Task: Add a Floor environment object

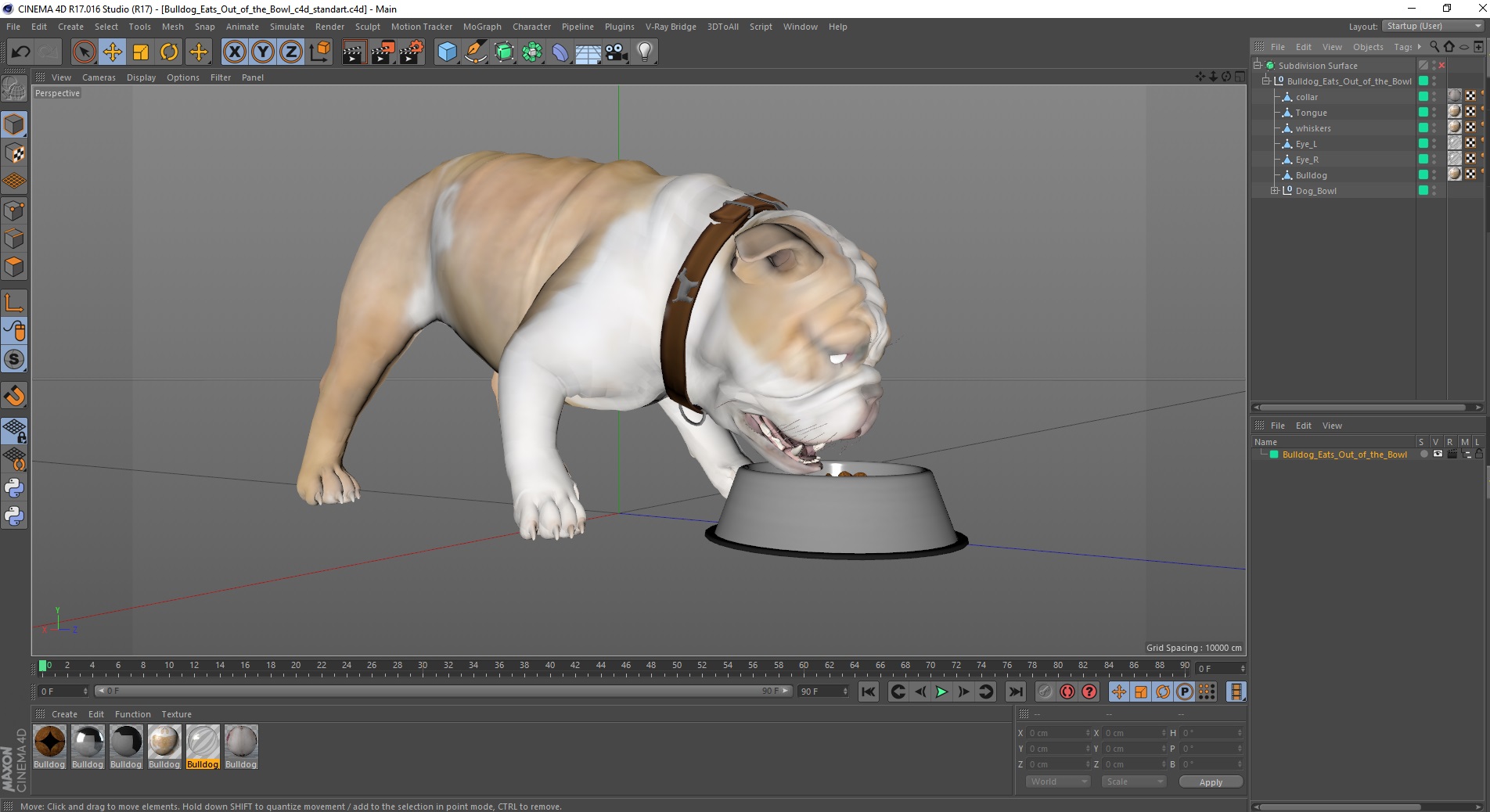Action: [588, 52]
